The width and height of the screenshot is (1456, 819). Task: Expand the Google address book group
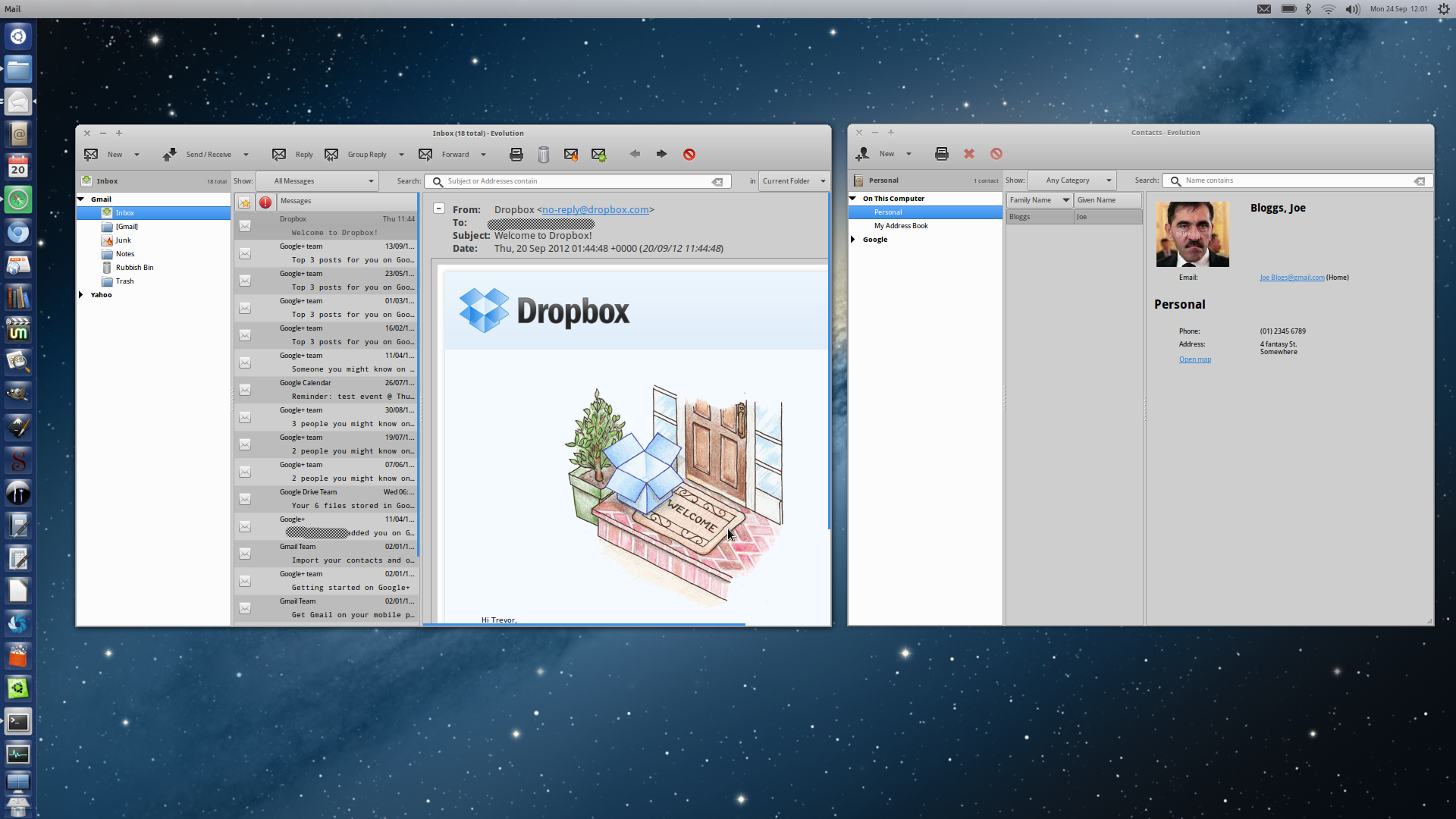(853, 240)
